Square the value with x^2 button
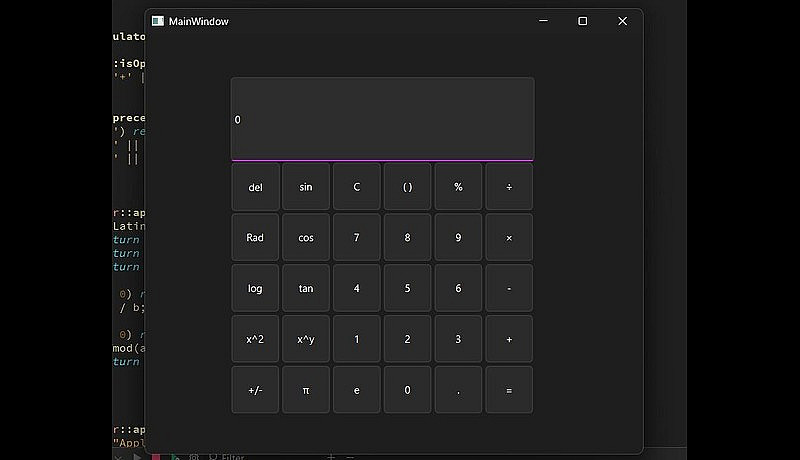The width and height of the screenshot is (800, 460). click(255, 339)
